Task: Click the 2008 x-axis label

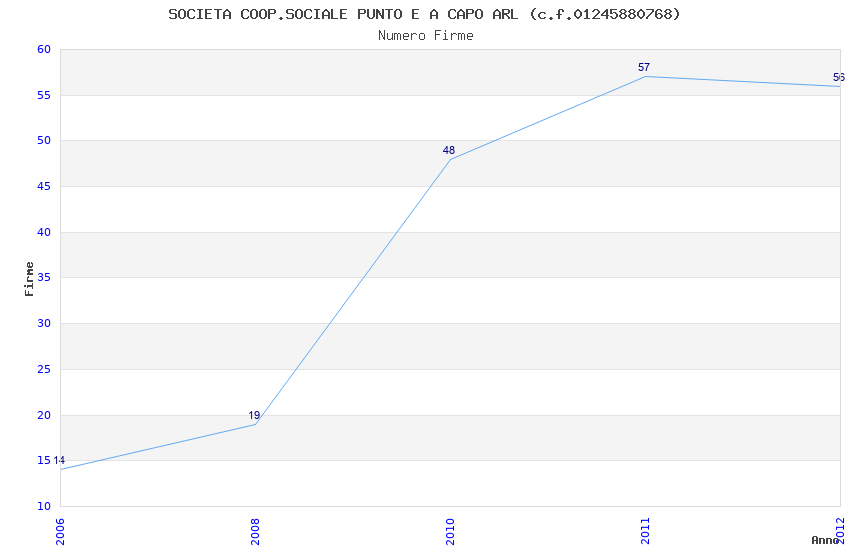Action: pos(255,530)
